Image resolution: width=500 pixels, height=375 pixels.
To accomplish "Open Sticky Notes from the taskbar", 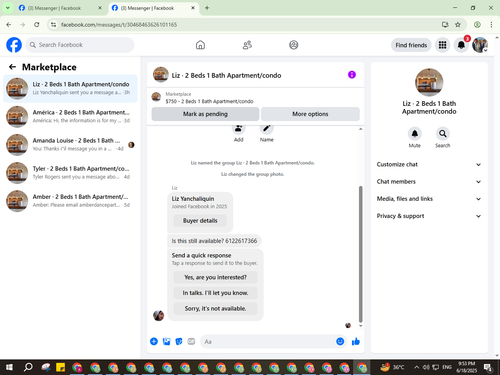I will pos(60,367).
